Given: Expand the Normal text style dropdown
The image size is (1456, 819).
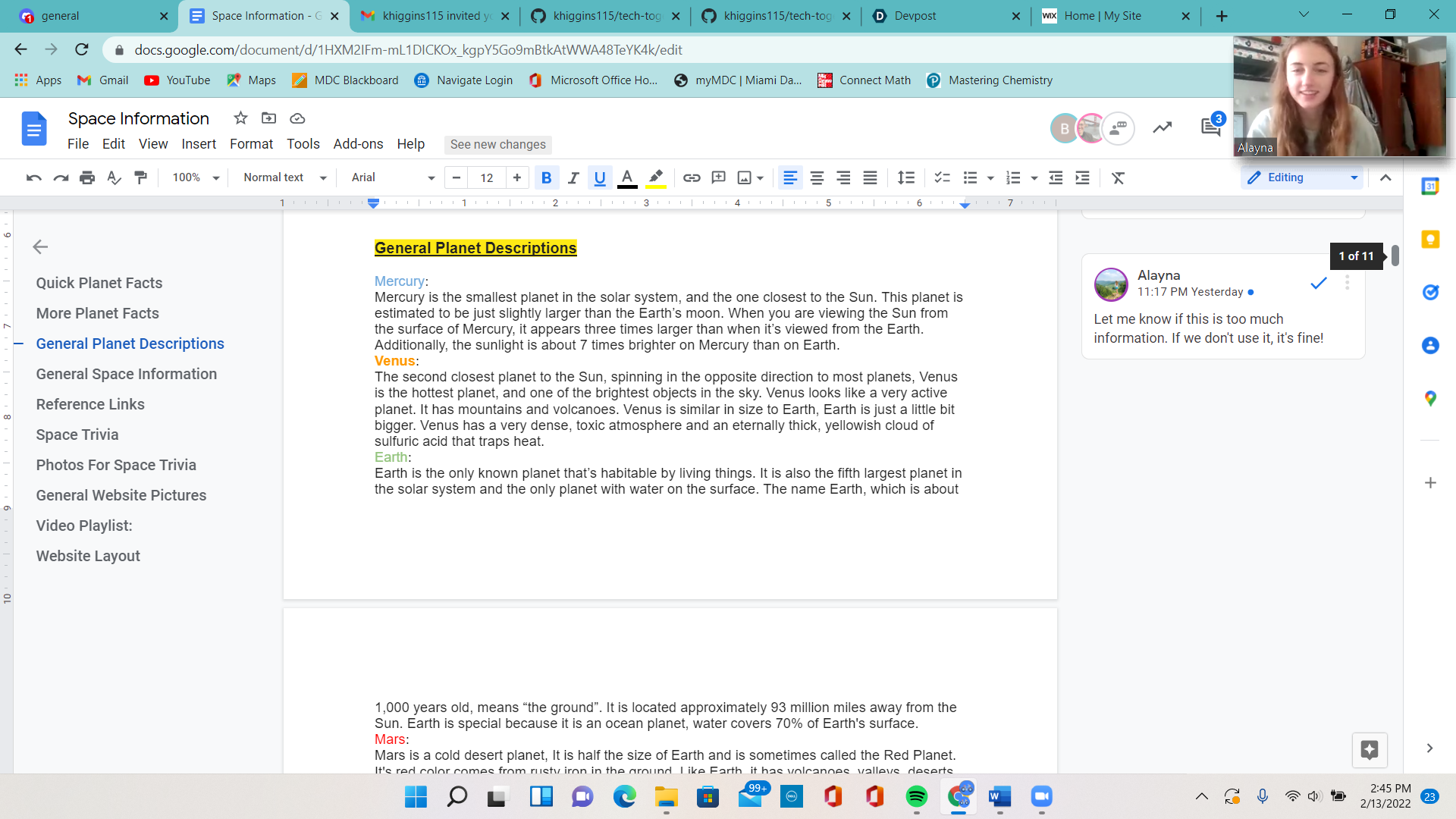Looking at the screenshot, I should [x=284, y=177].
